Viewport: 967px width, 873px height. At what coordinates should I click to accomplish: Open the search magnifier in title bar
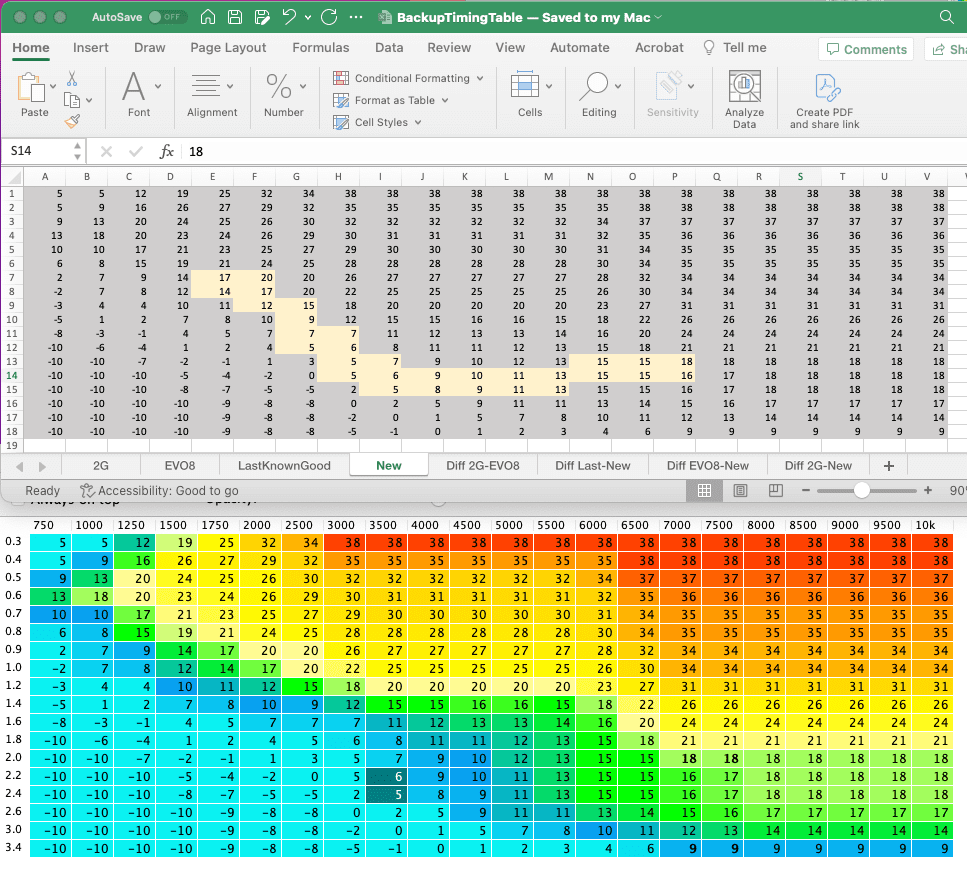947,17
